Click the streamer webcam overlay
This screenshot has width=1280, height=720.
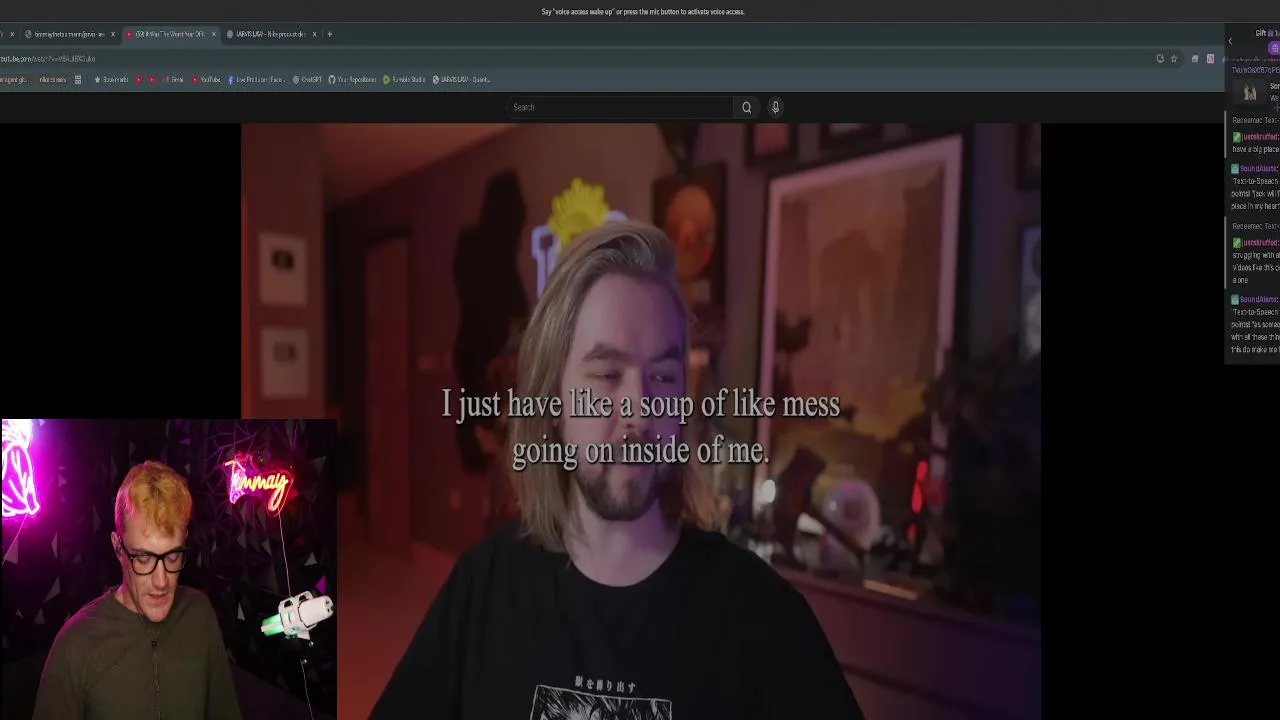tap(168, 569)
